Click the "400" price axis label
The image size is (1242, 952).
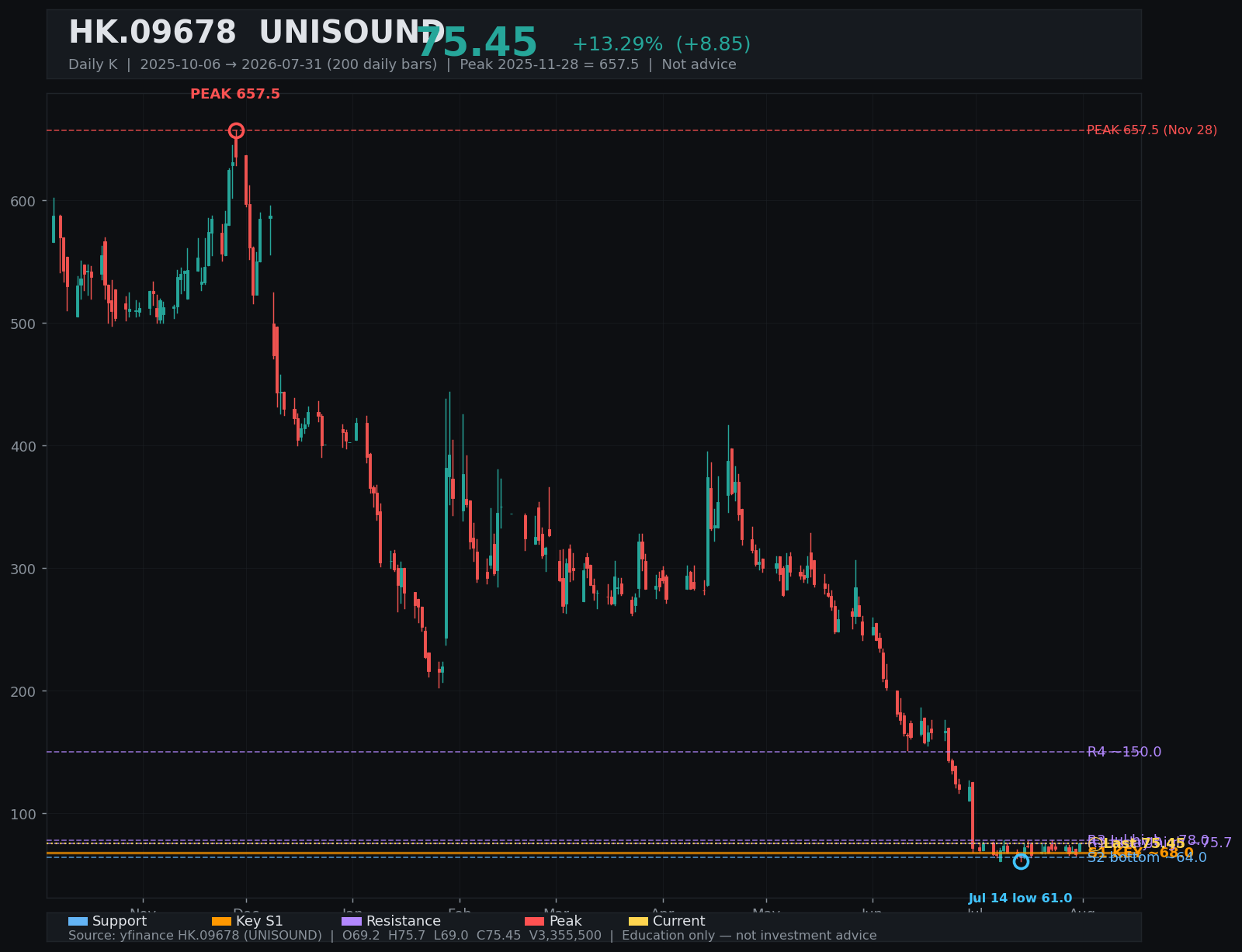point(23,447)
